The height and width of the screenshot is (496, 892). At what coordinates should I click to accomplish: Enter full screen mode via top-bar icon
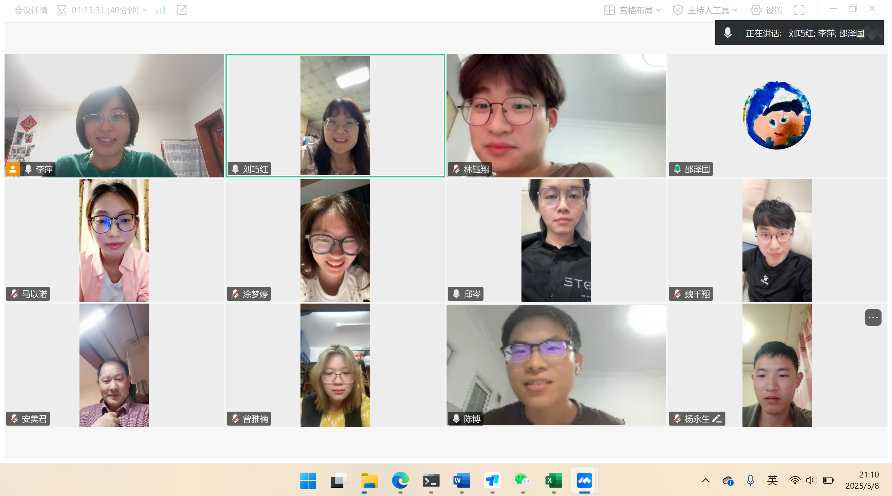pyautogui.click(x=799, y=10)
